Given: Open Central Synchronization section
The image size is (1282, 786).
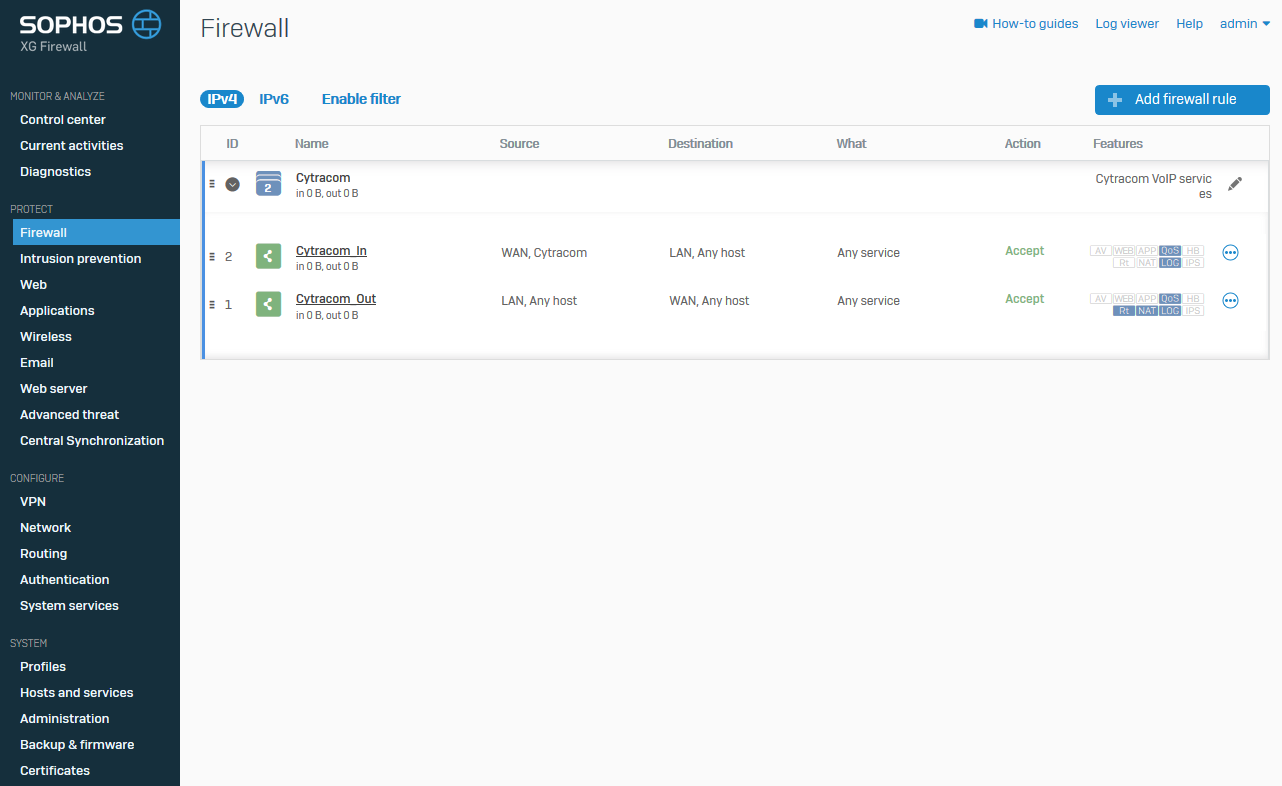Looking at the screenshot, I should pyautogui.click(x=90, y=441).
